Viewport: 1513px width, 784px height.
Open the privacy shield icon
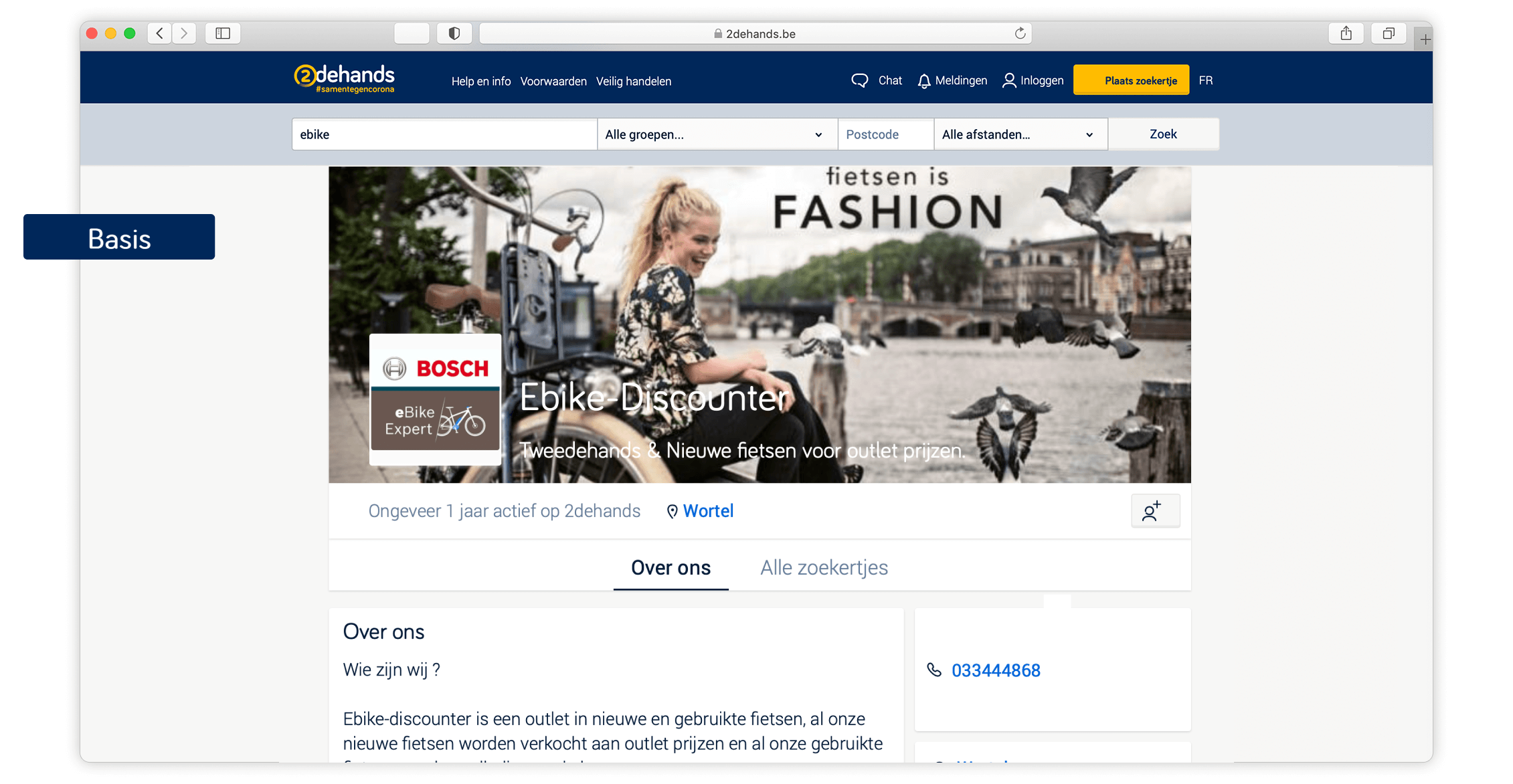pyautogui.click(x=454, y=33)
